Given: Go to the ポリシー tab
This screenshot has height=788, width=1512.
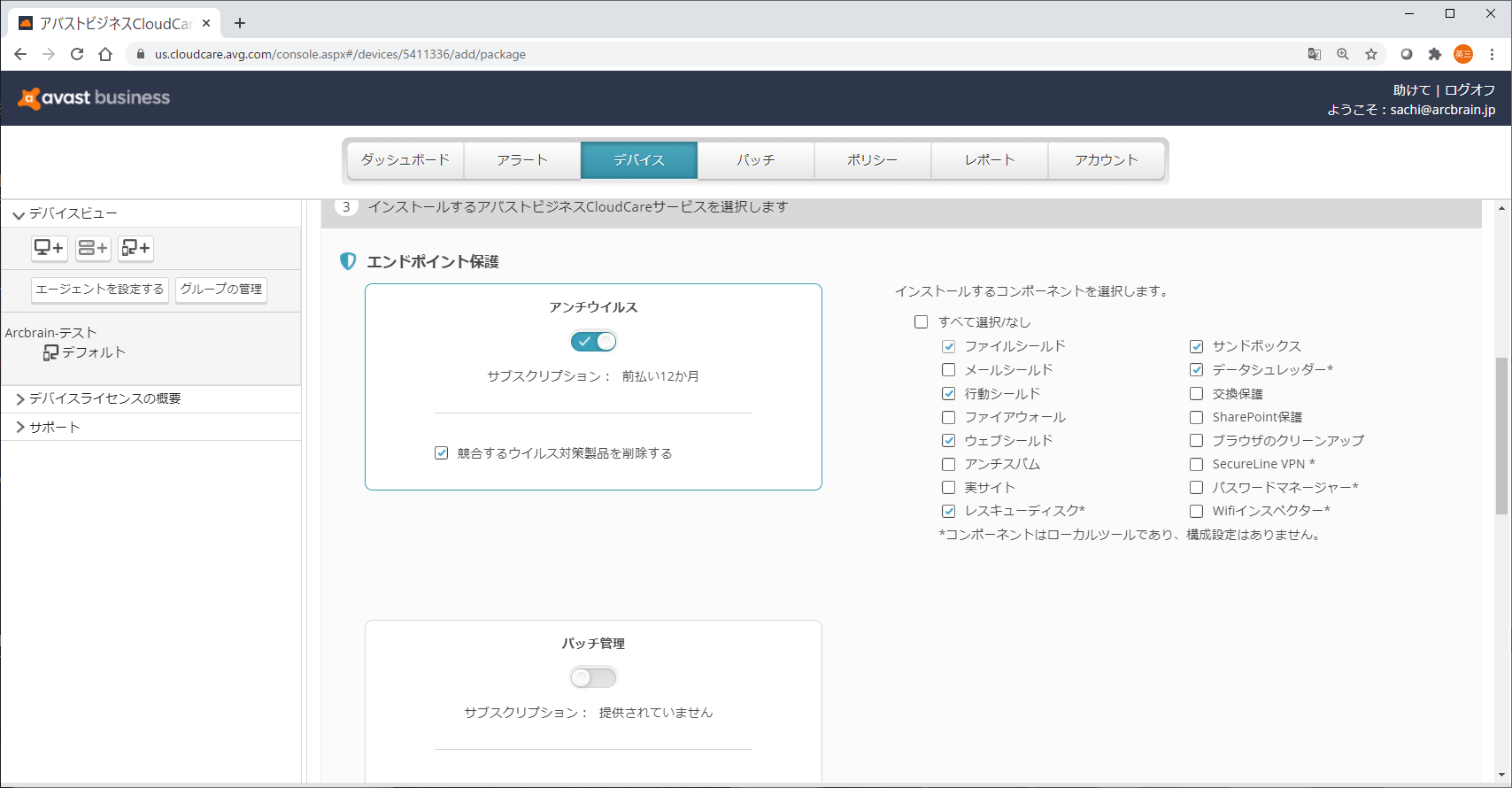Looking at the screenshot, I should pos(873,160).
